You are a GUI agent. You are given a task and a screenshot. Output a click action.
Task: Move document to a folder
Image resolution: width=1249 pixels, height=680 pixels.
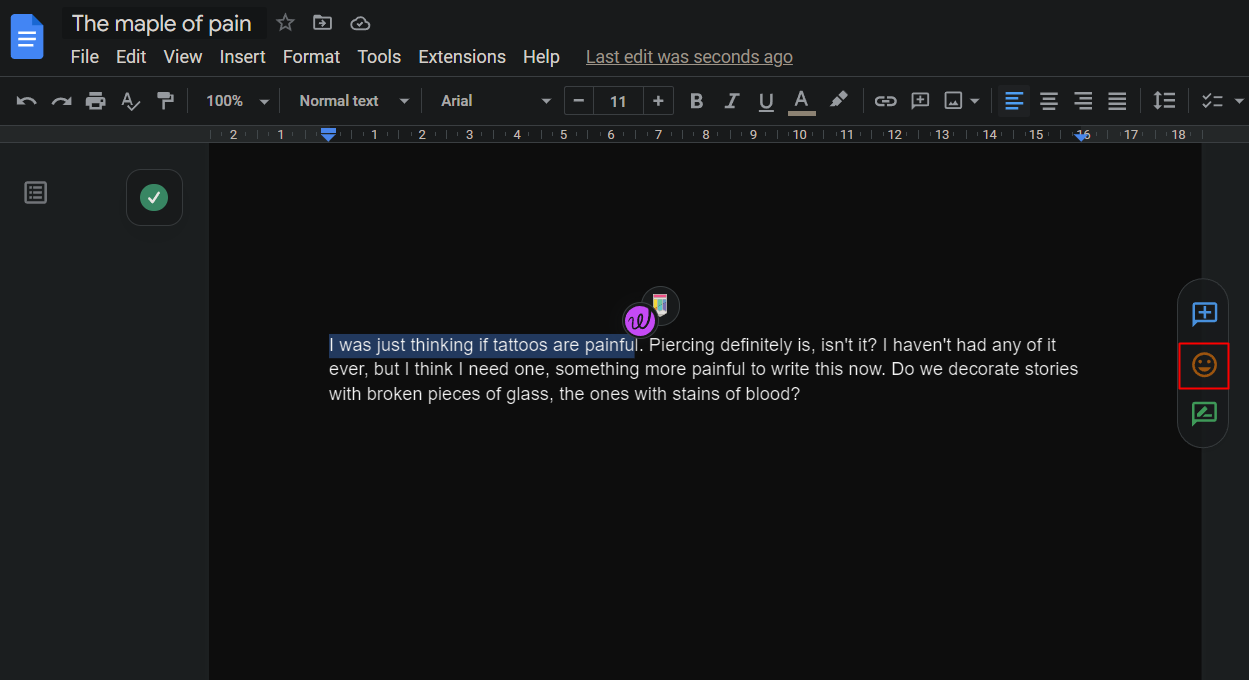pos(322,22)
